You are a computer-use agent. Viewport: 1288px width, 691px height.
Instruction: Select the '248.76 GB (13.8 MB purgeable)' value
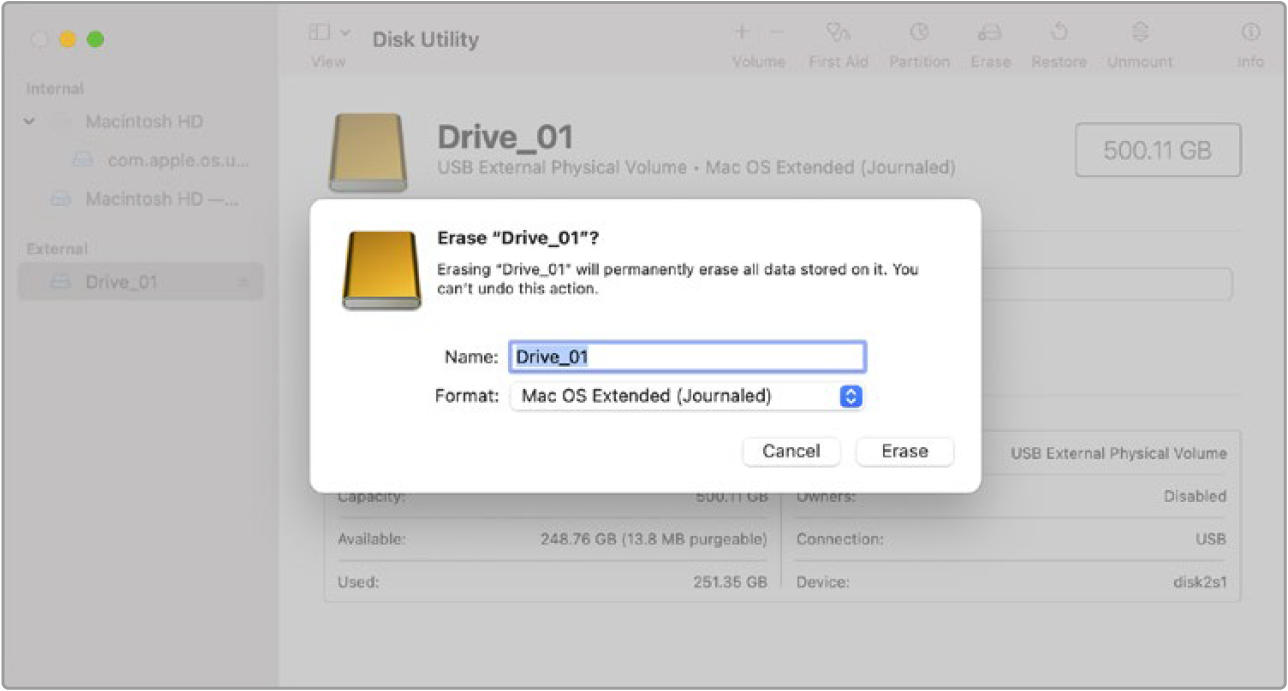[654, 539]
